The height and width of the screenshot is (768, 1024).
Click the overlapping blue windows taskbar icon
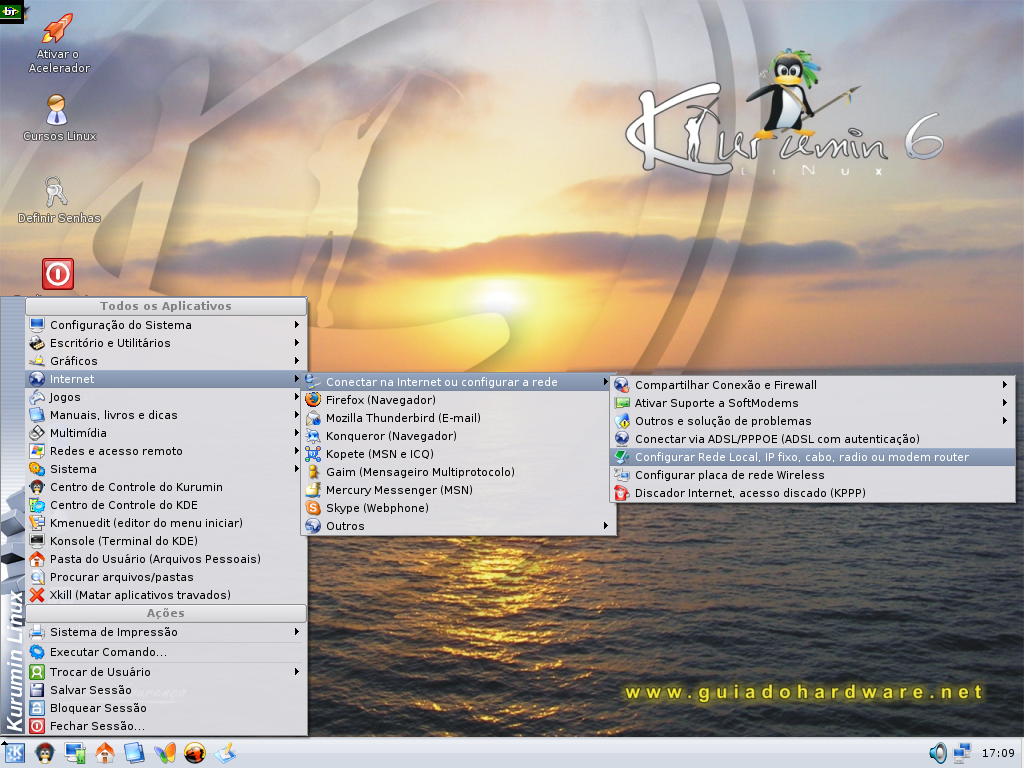click(x=135, y=753)
